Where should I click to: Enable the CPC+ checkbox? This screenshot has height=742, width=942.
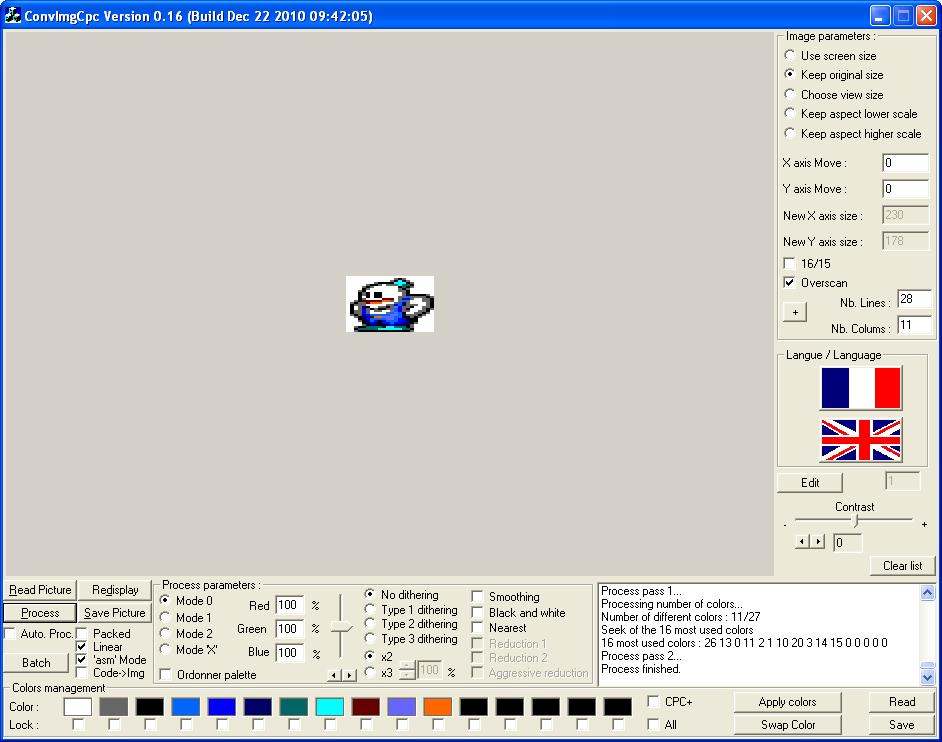pyautogui.click(x=654, y=702)
